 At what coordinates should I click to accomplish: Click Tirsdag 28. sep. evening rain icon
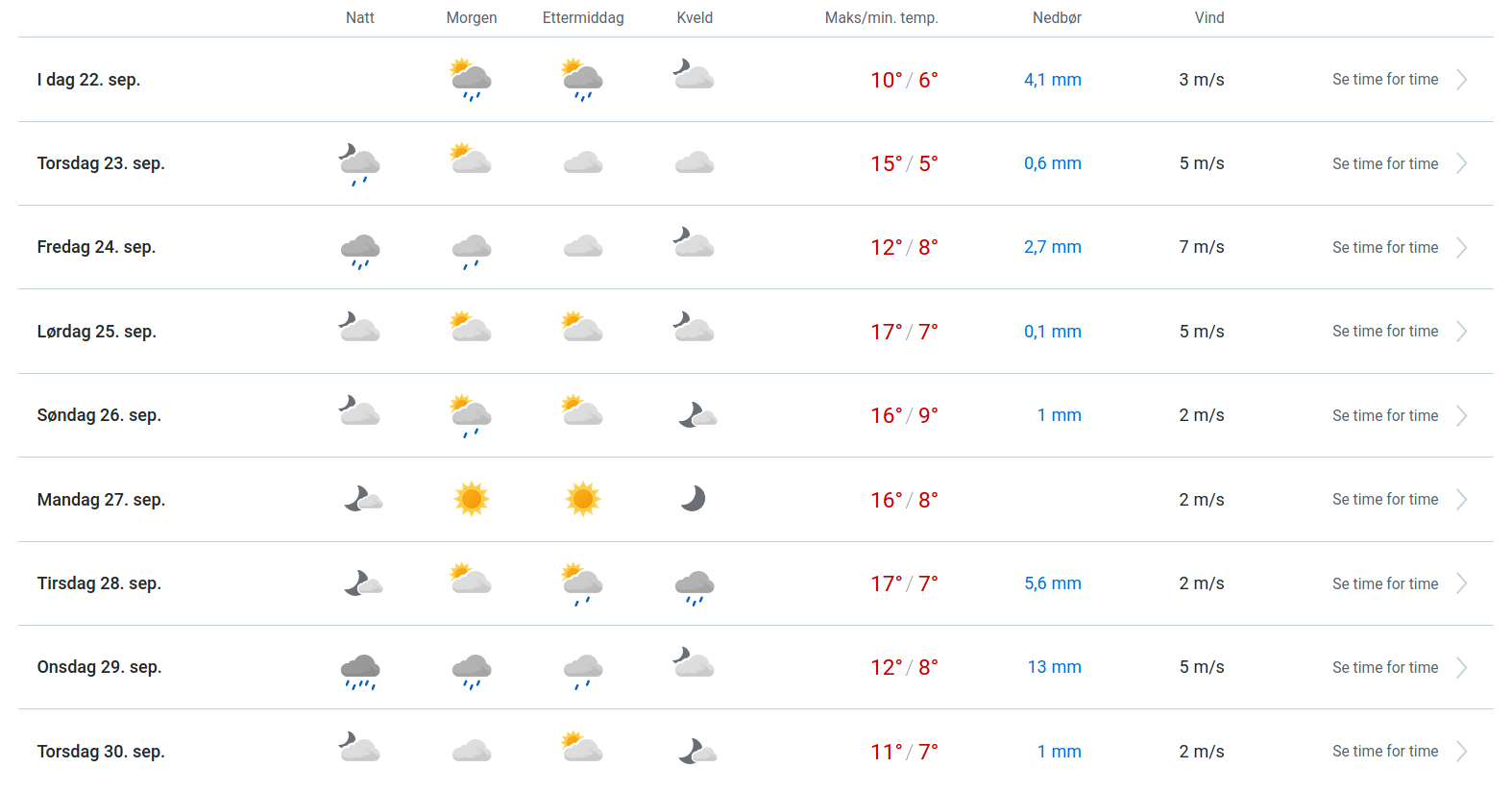[x=695, y=586]
